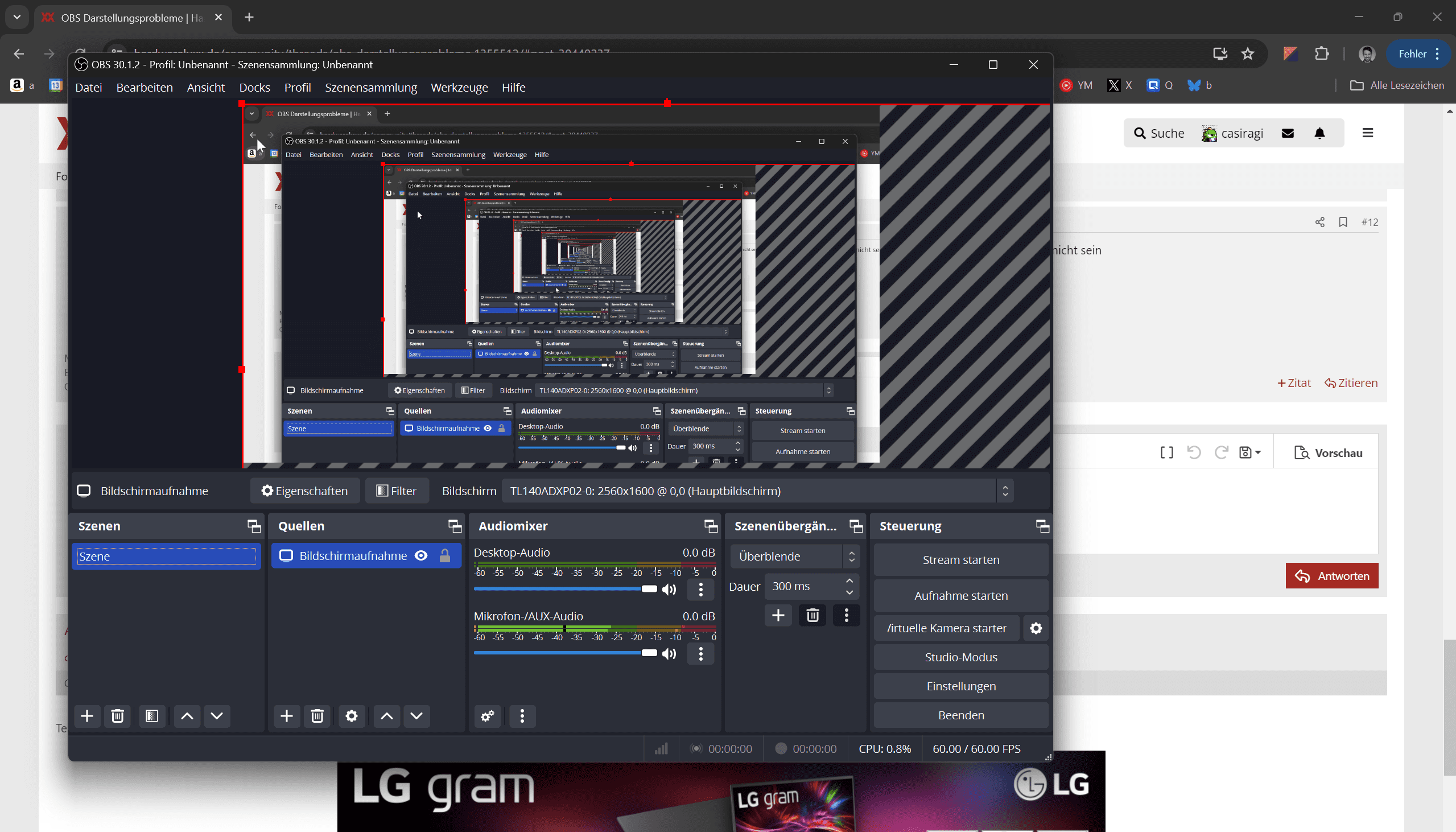The height and width of the screenshot is (832, 1456).
Task: Open scene filters icon in Szenen dock
Action: point(151,716)
